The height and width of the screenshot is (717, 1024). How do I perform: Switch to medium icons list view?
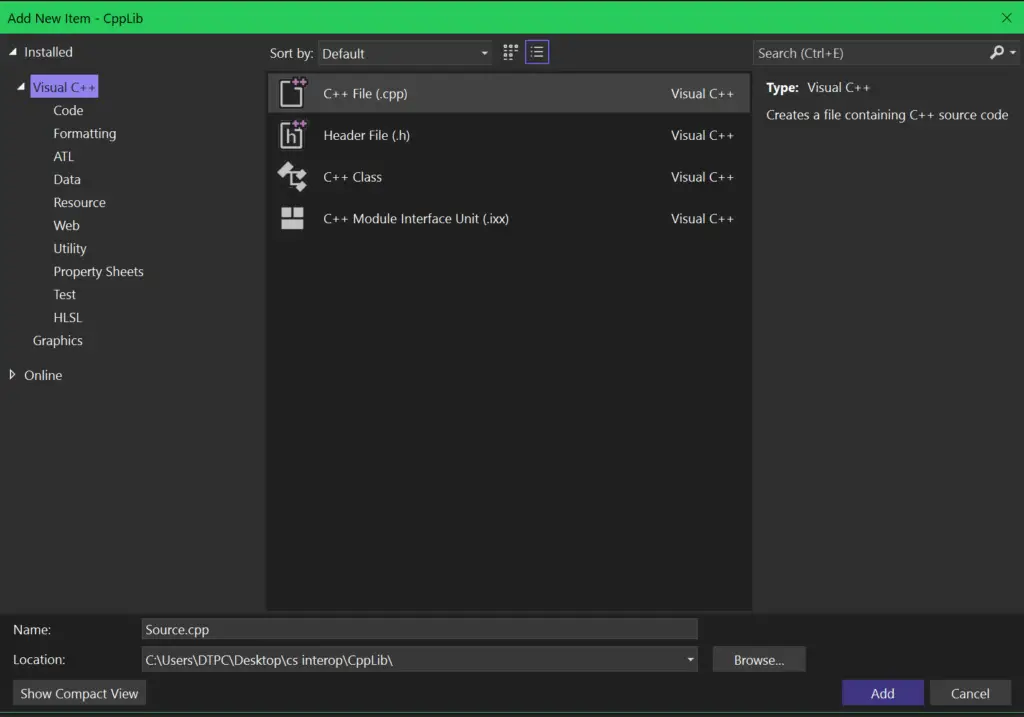coord(537,53)
